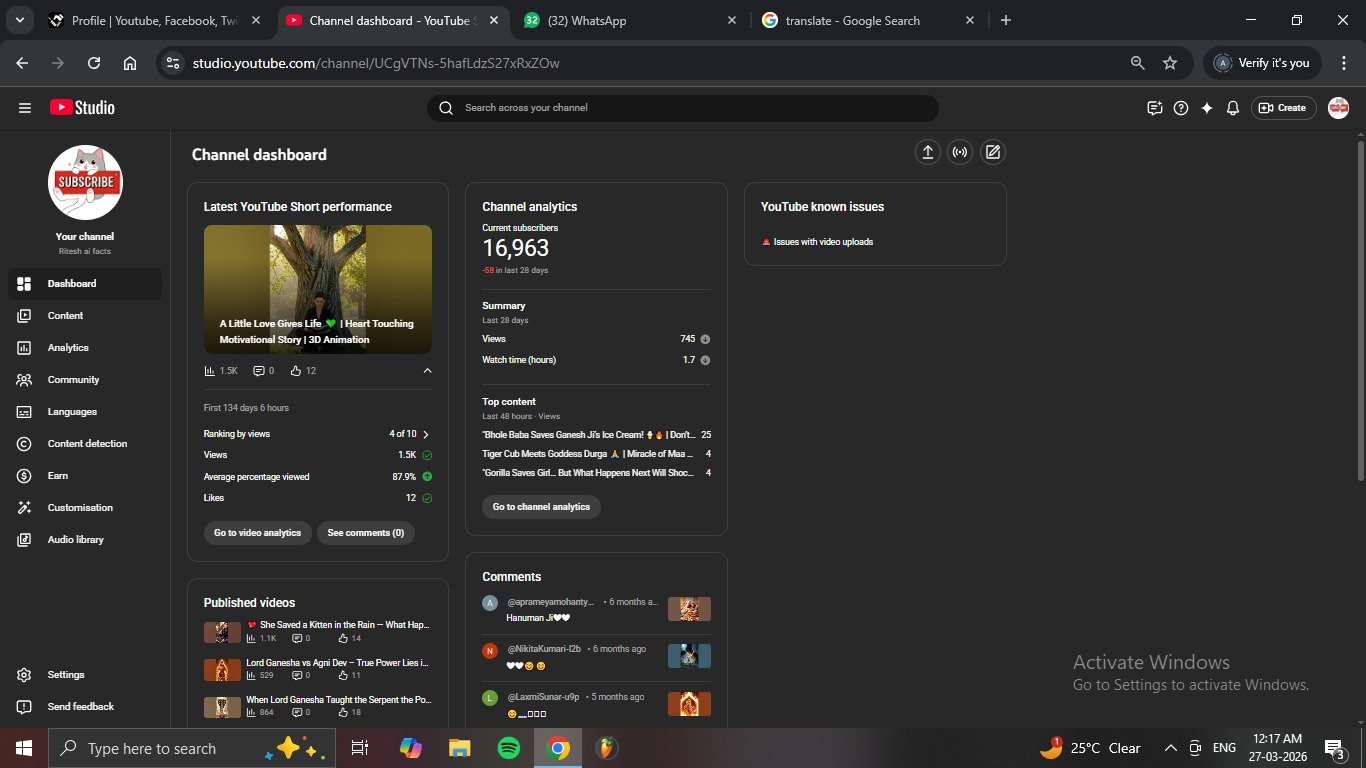The width and height of the screenshot is (1366, 768).
Task: Collapse the latest Short performance details chevron
Action: click(427, 371)
